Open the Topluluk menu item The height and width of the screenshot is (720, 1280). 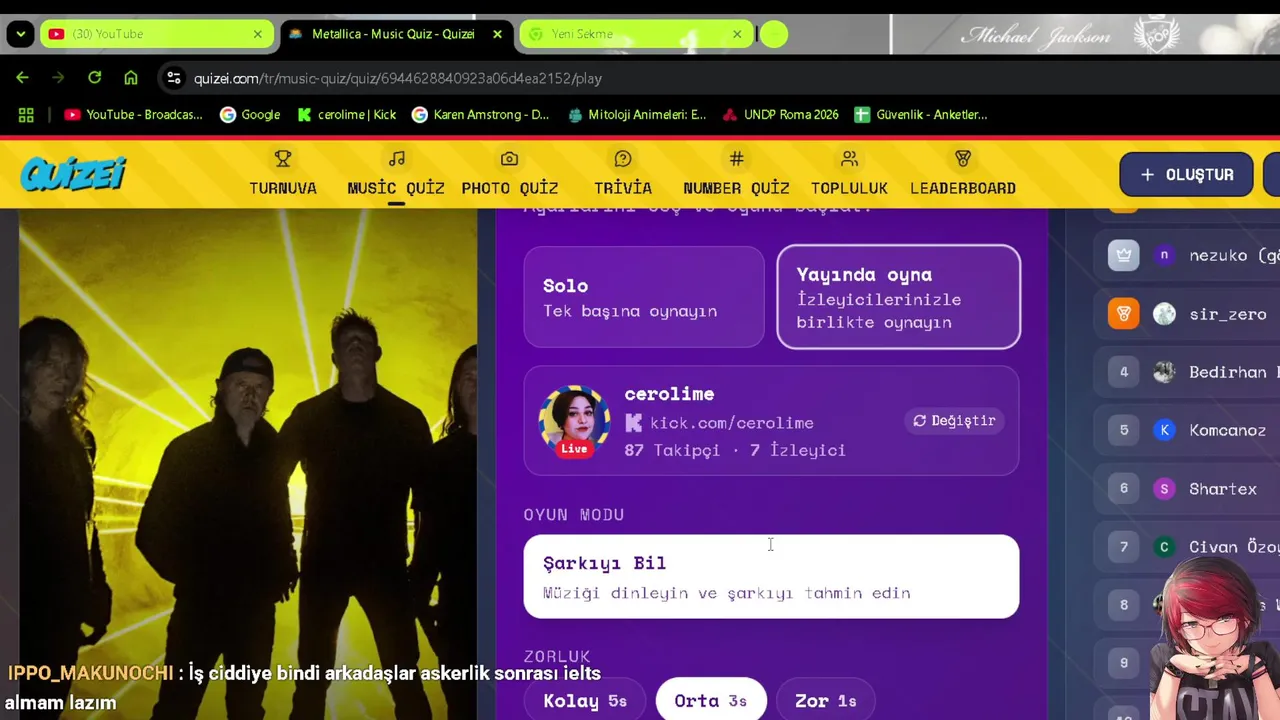(849, 173)
